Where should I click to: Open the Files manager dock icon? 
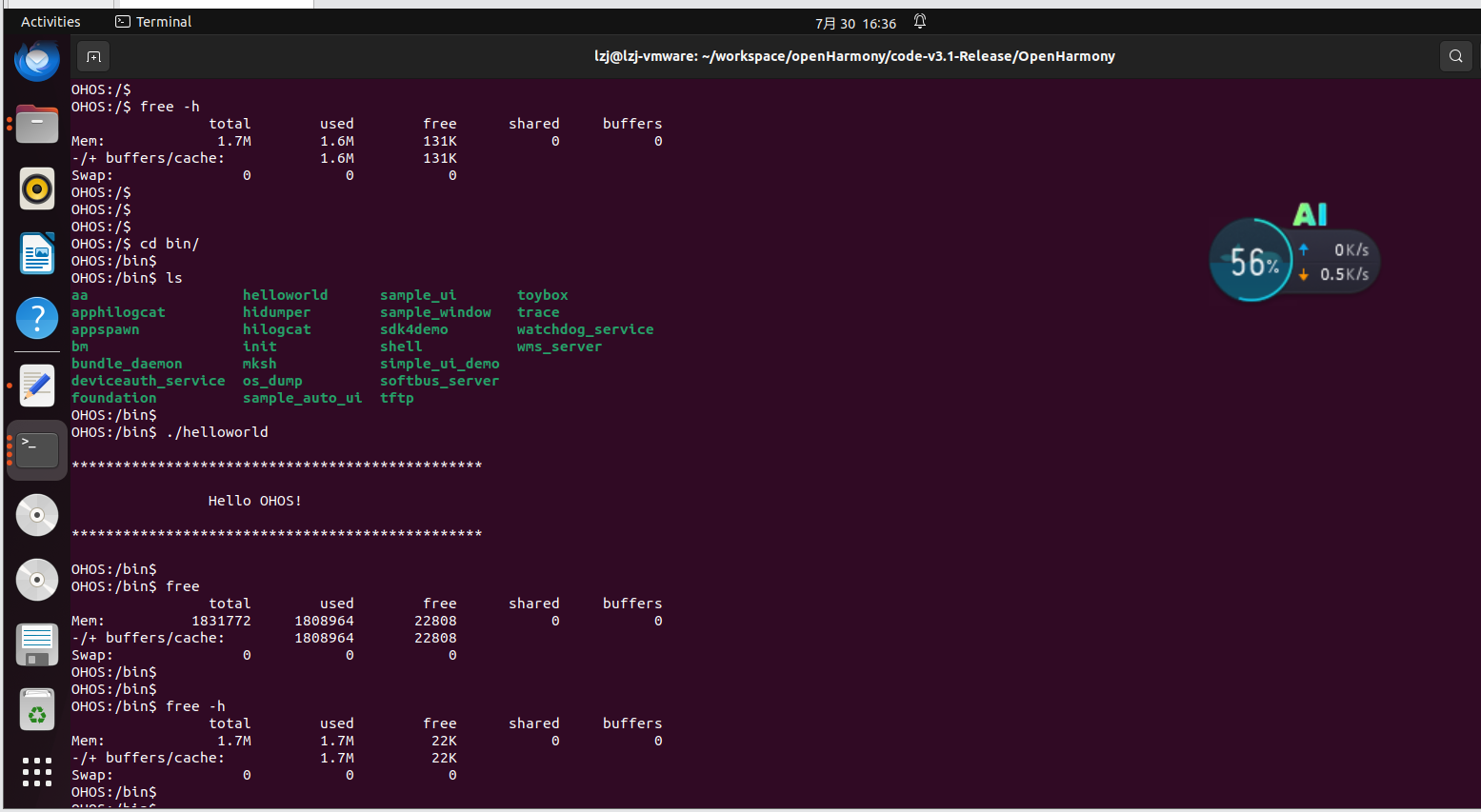pos(37,124)
